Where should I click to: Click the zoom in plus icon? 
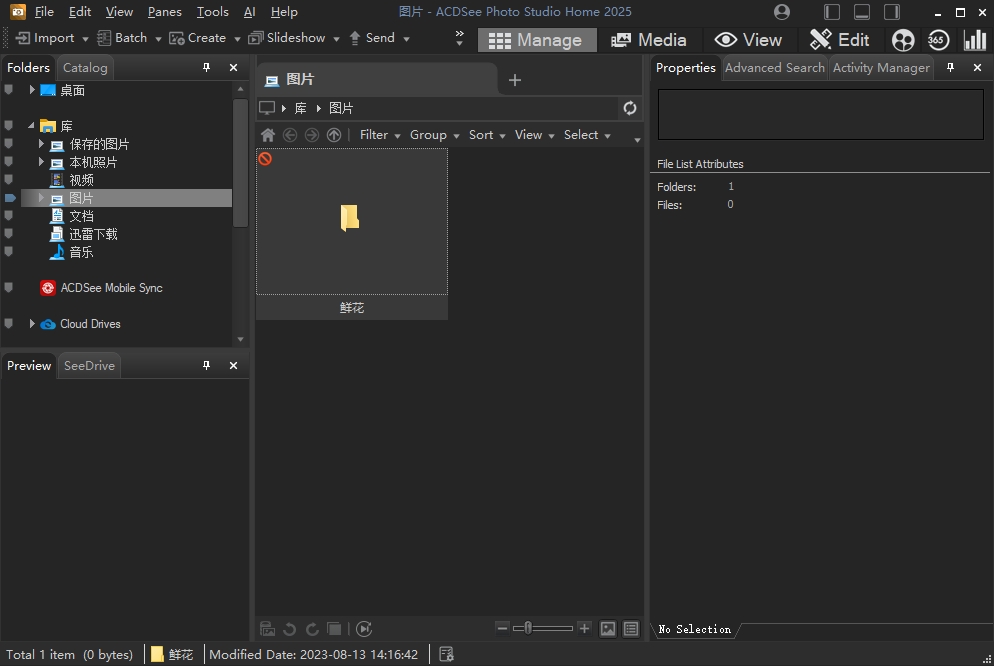point(585,628)
